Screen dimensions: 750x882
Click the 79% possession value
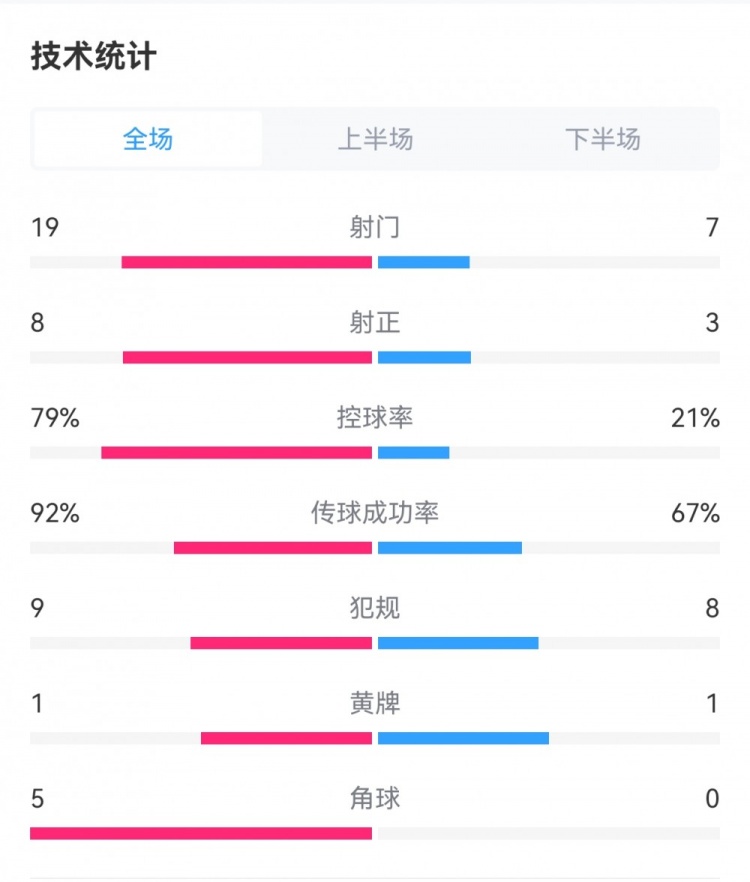55,418
